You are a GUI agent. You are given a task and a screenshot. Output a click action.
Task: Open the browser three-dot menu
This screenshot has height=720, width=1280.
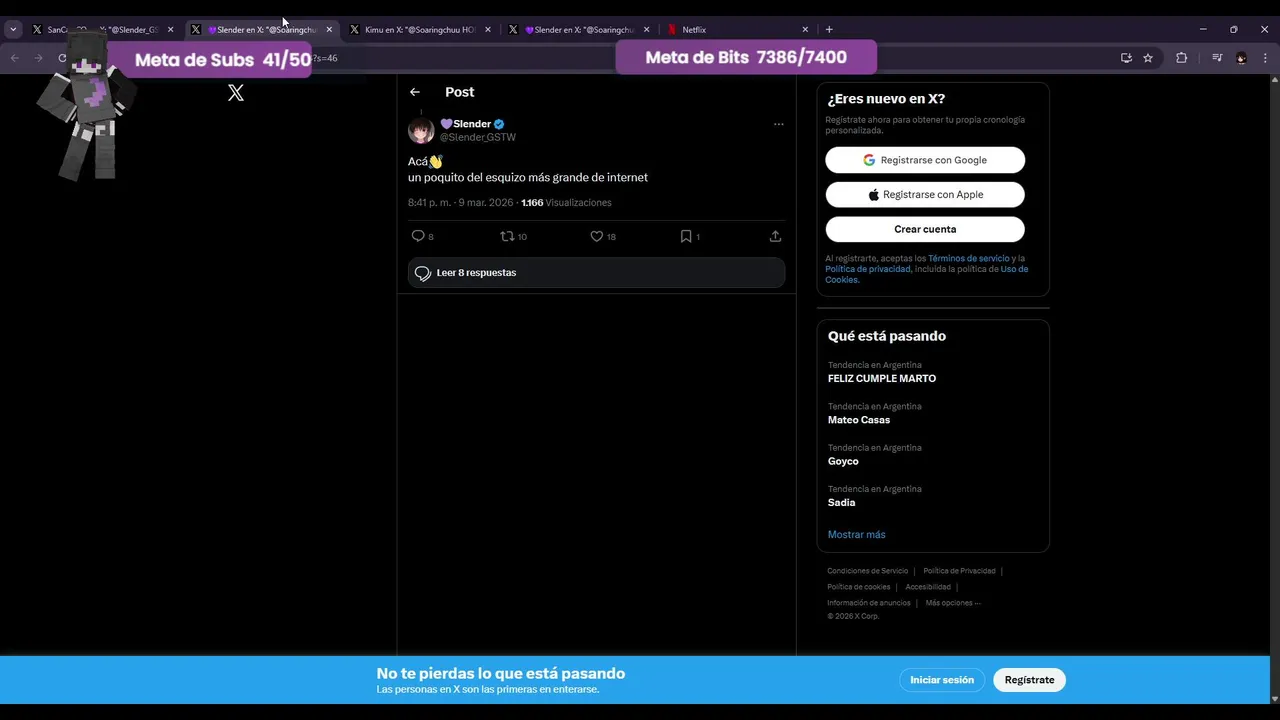(1265, 58)
